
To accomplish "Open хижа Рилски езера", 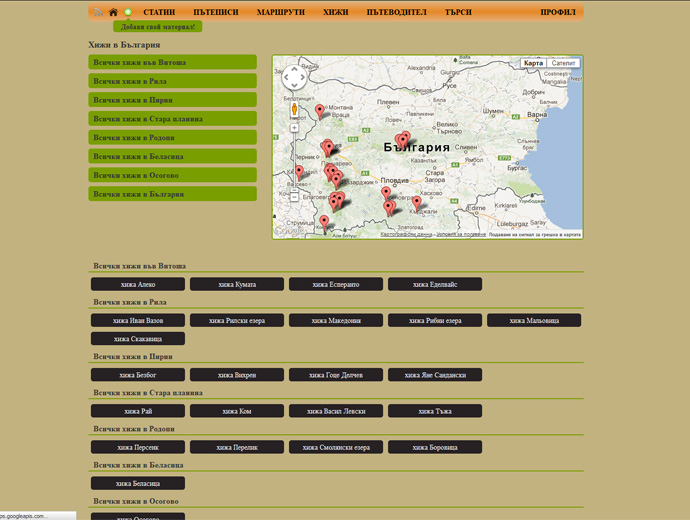I will point(237,320).
